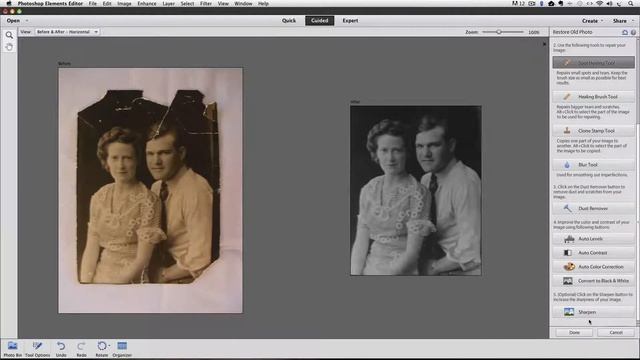Click the volume icon in menu bar
The width and height of the screenshot is (640, 360).
[x=609, y=3]
